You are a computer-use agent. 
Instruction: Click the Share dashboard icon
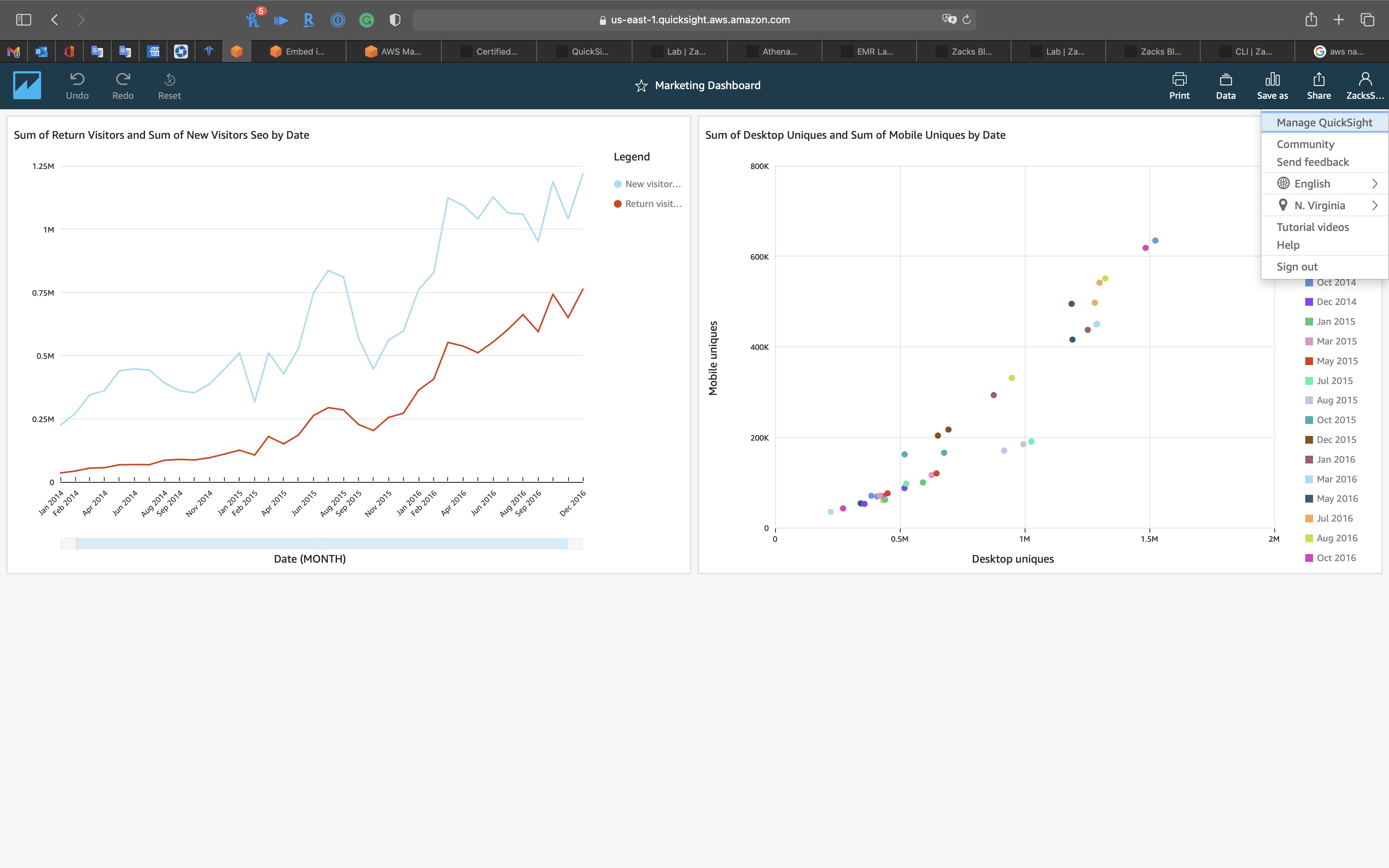click(x=1318, y=79)
